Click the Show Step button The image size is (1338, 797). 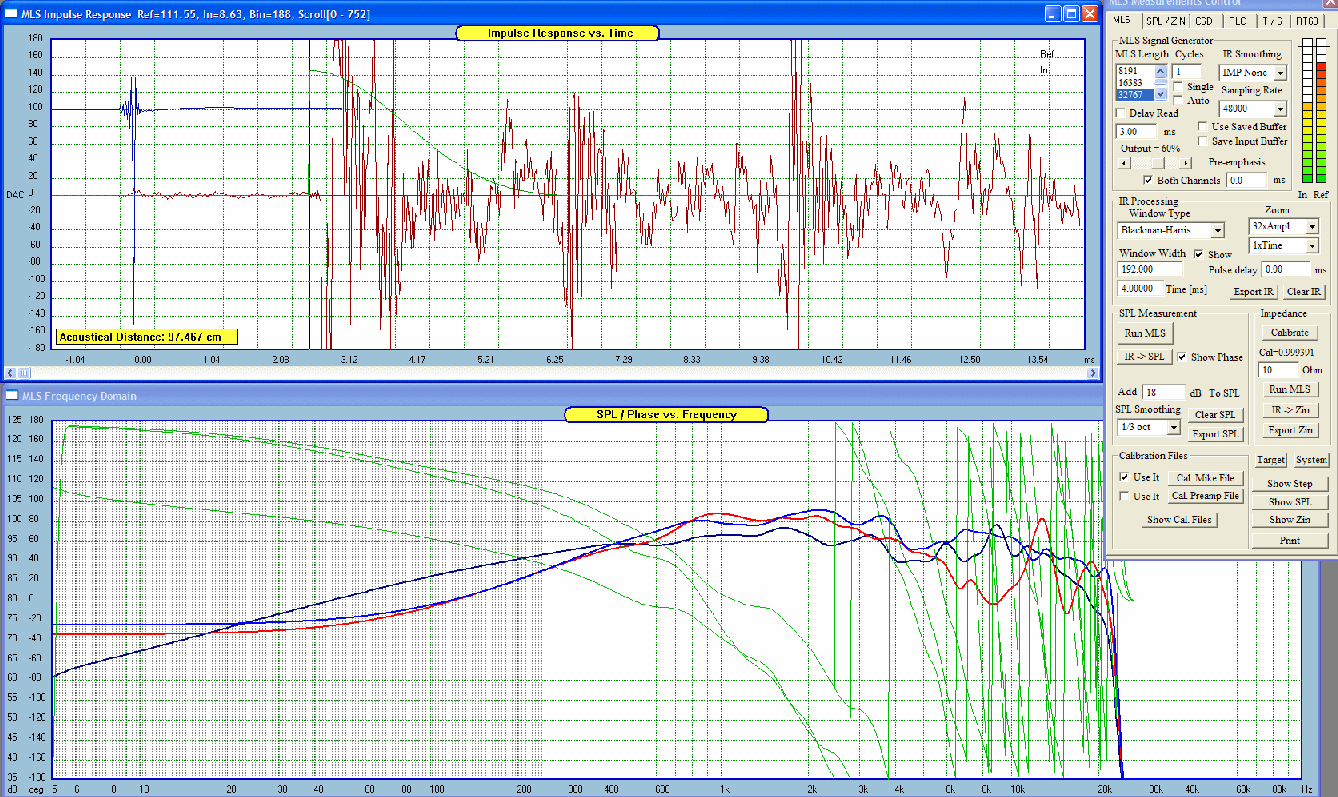[x=1290, y=484]
